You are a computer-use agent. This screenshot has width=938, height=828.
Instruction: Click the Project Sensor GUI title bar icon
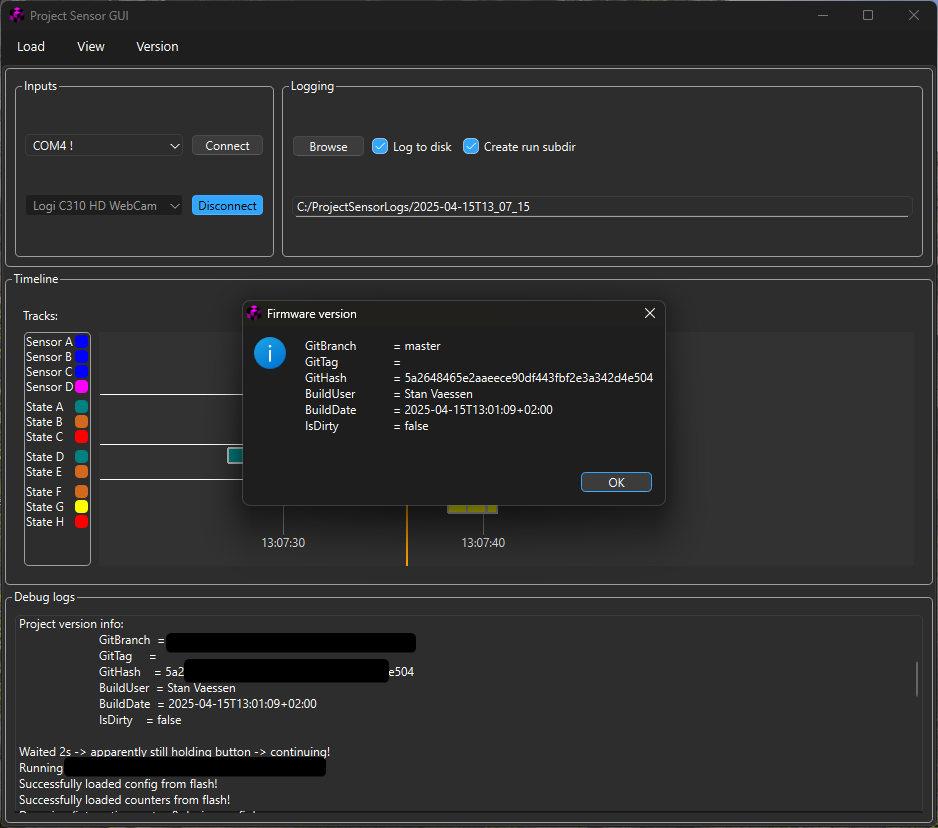click(14, 15)
